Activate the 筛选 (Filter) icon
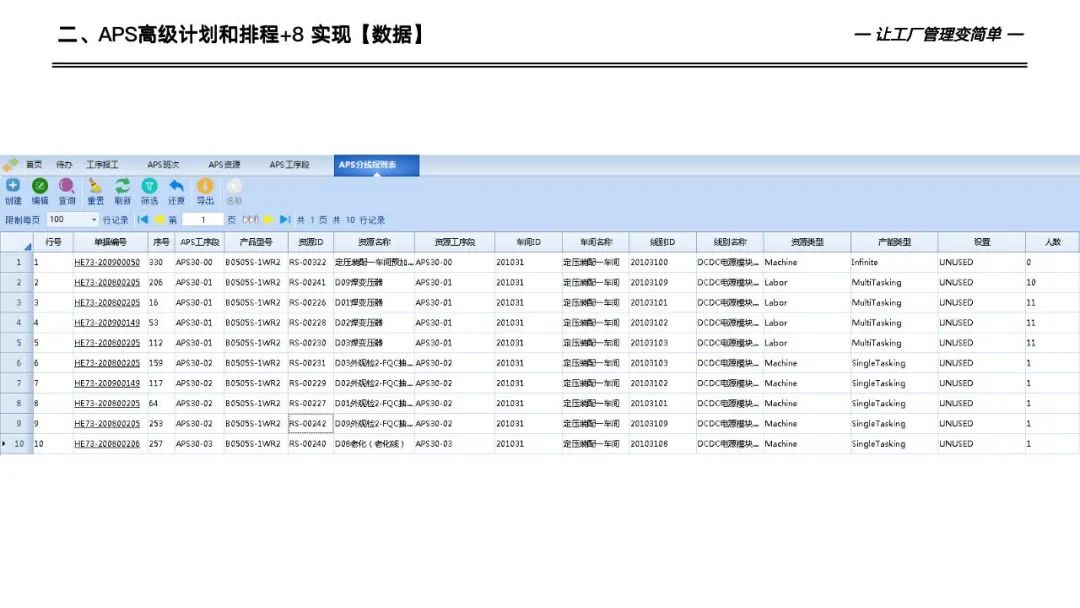1080x608 pixels. (x=149, y=186)
